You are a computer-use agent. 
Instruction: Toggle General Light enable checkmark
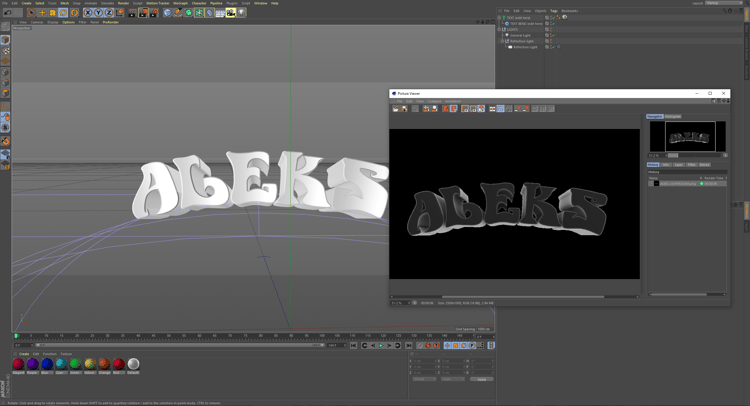pos(553,35)
